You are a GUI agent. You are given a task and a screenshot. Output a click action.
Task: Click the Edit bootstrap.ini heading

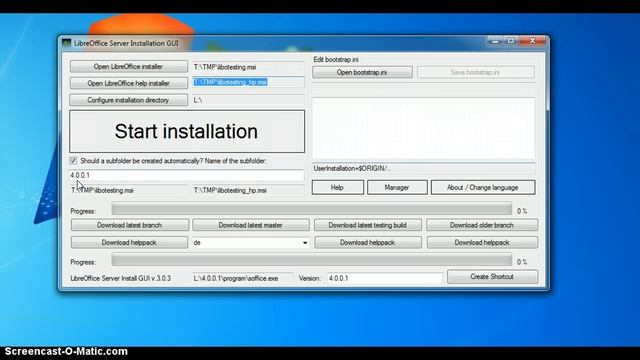tap(336, 60)
